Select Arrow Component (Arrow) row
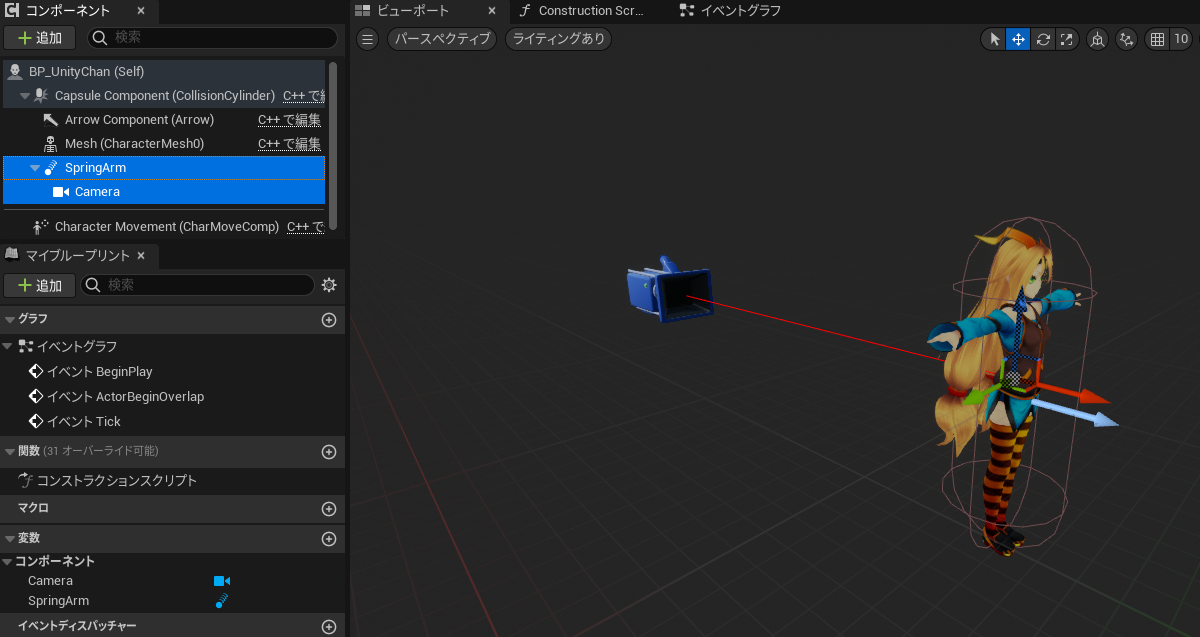 (164, 120)
